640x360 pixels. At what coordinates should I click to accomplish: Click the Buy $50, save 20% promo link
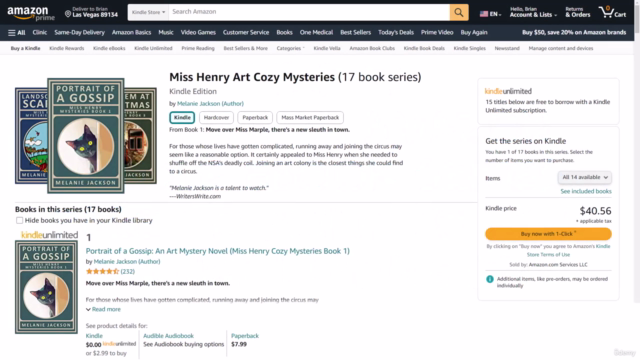tap(574, 33)
